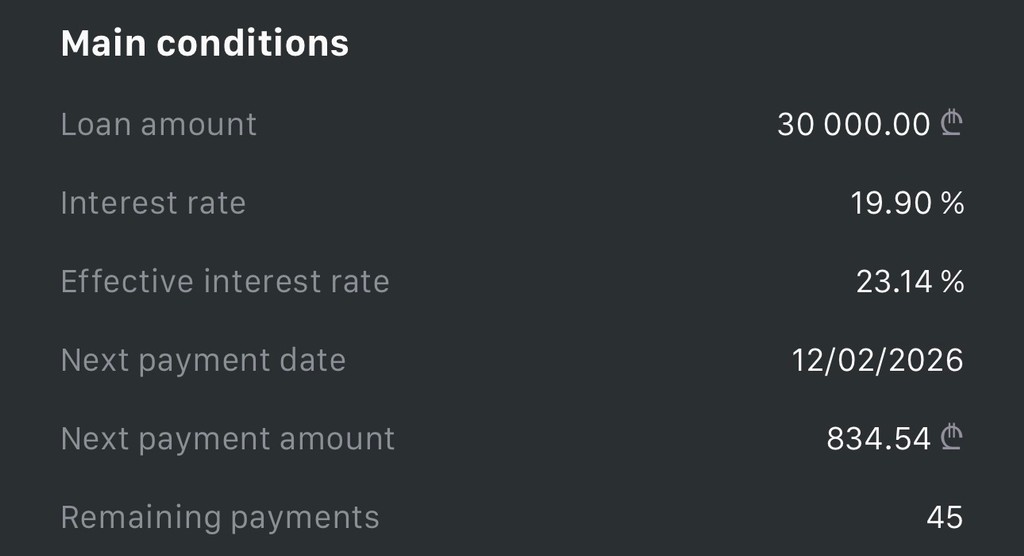The image size is (1024, 556).
Task: Select the 30 000.00 loan value
Action: tap(853, 124)
